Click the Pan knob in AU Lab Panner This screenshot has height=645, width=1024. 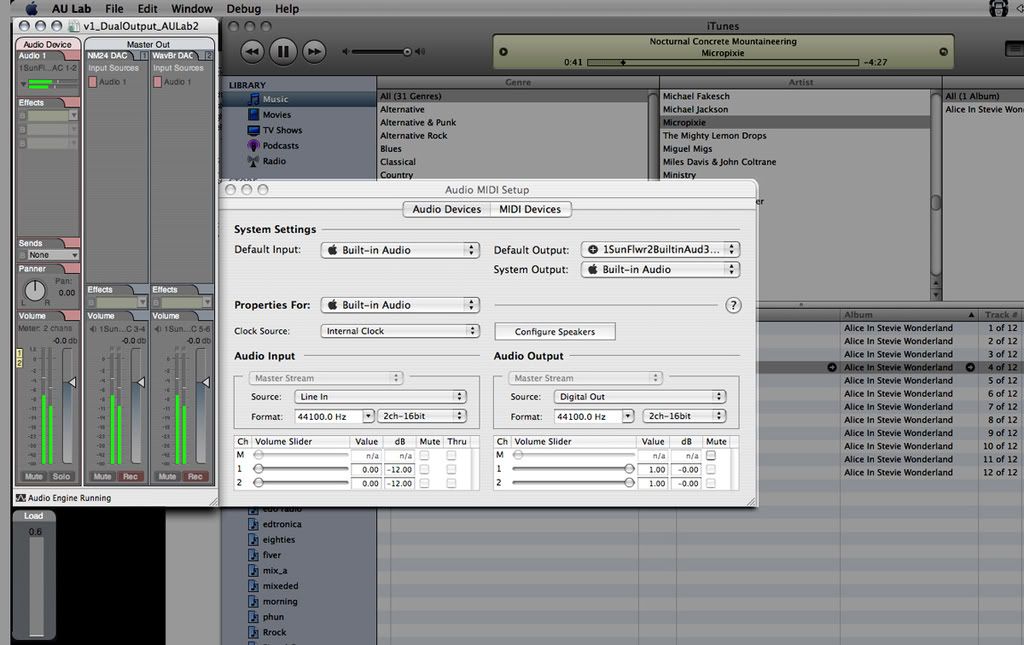pyautogui.click(x=35, y=291)
